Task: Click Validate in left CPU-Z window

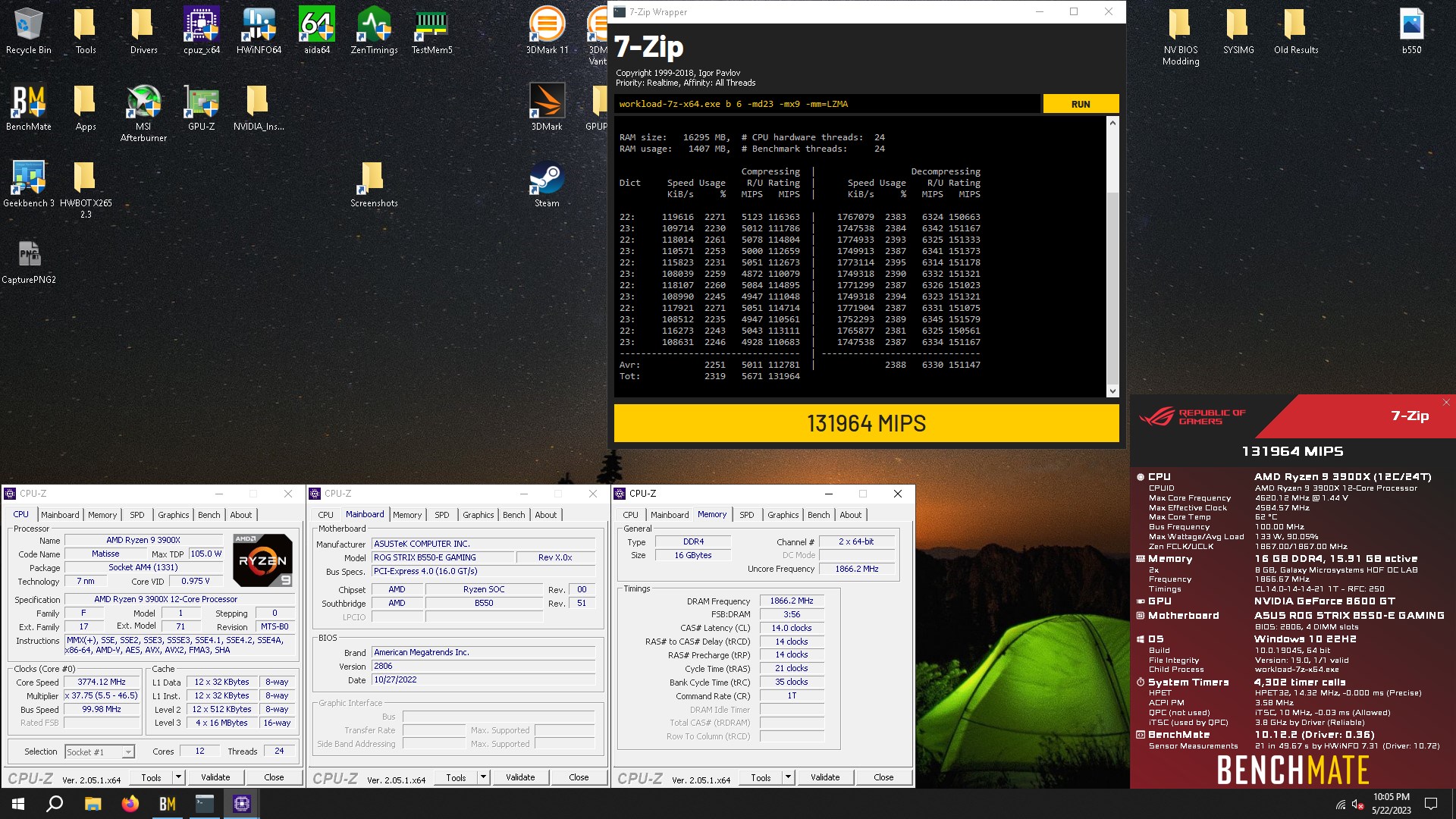Action: pos(215,777)
